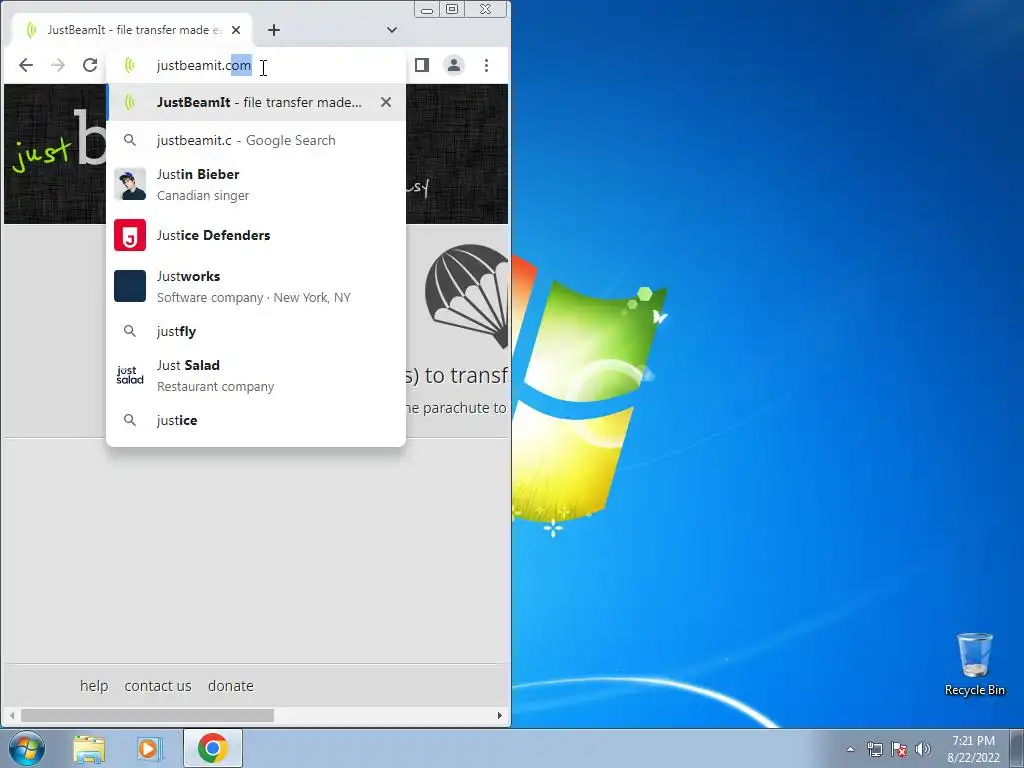Viewport: 1024px width, 768px height.
Task: Open the clock showing 7:21 PM
Action: click(x=973, y=749)
